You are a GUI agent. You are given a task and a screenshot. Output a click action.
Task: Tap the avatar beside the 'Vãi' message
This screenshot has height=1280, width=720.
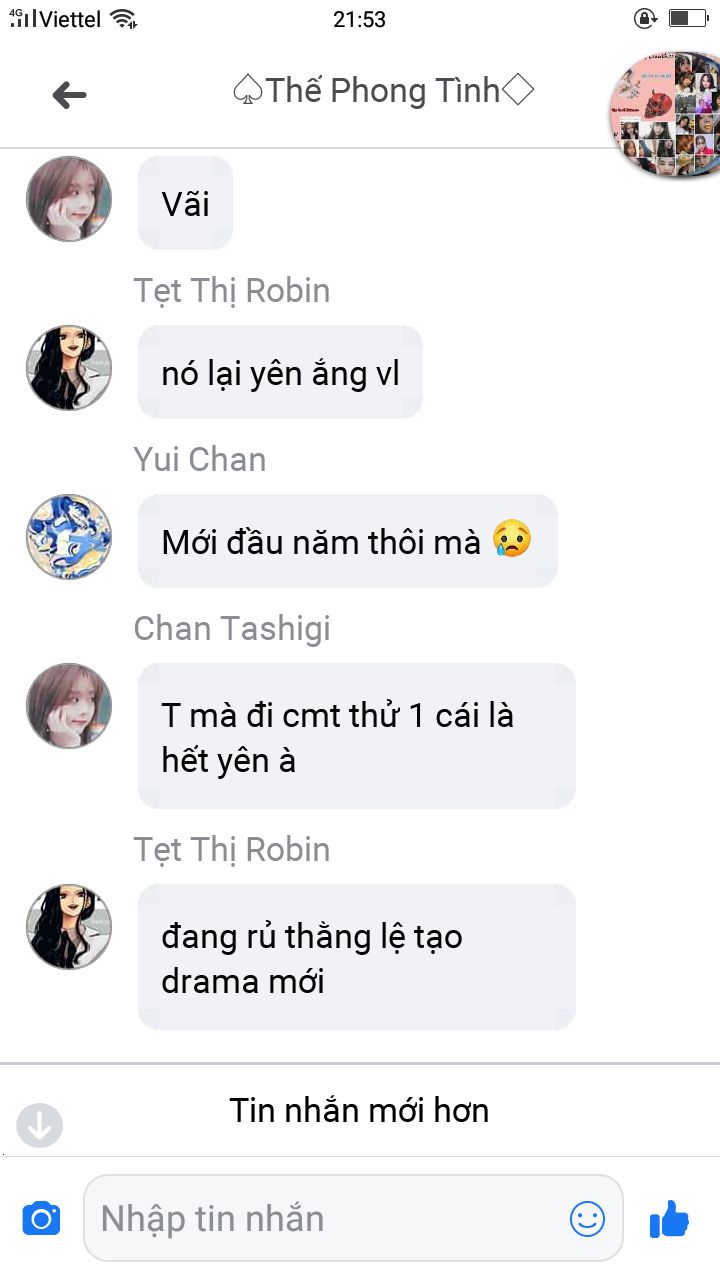(x=68, y=198)
